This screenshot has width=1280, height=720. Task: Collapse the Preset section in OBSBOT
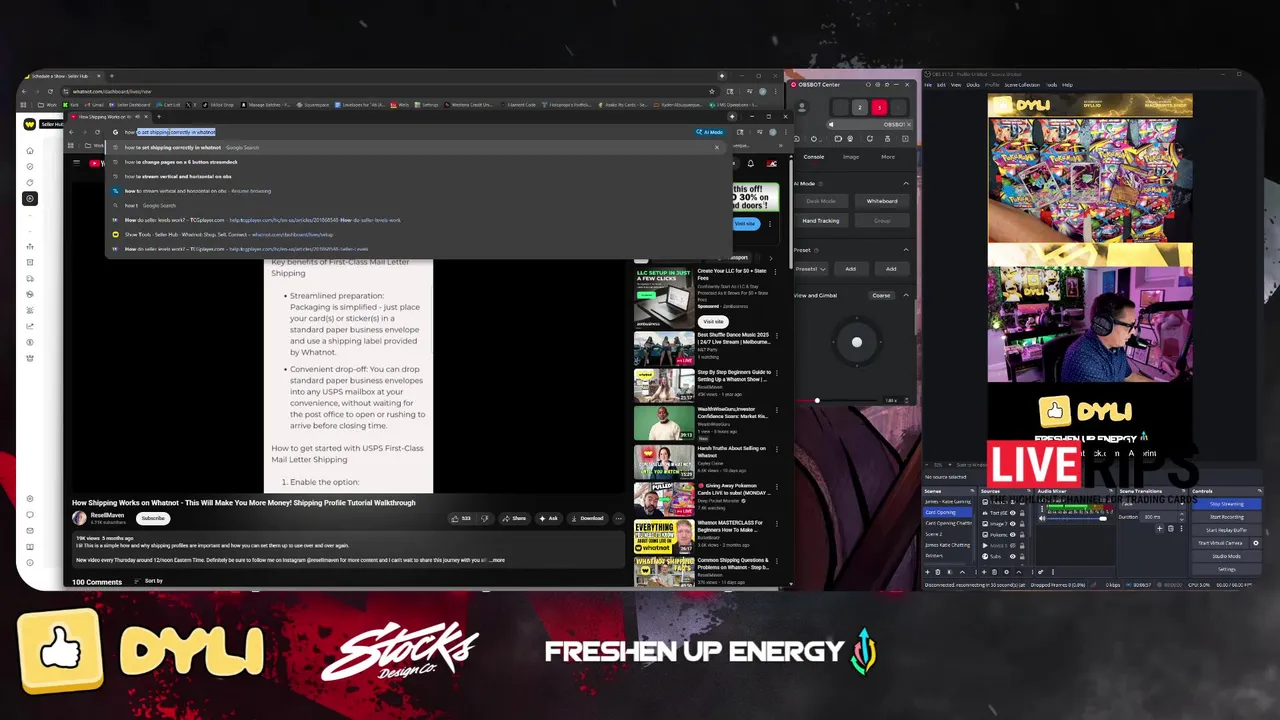[906, 250]
